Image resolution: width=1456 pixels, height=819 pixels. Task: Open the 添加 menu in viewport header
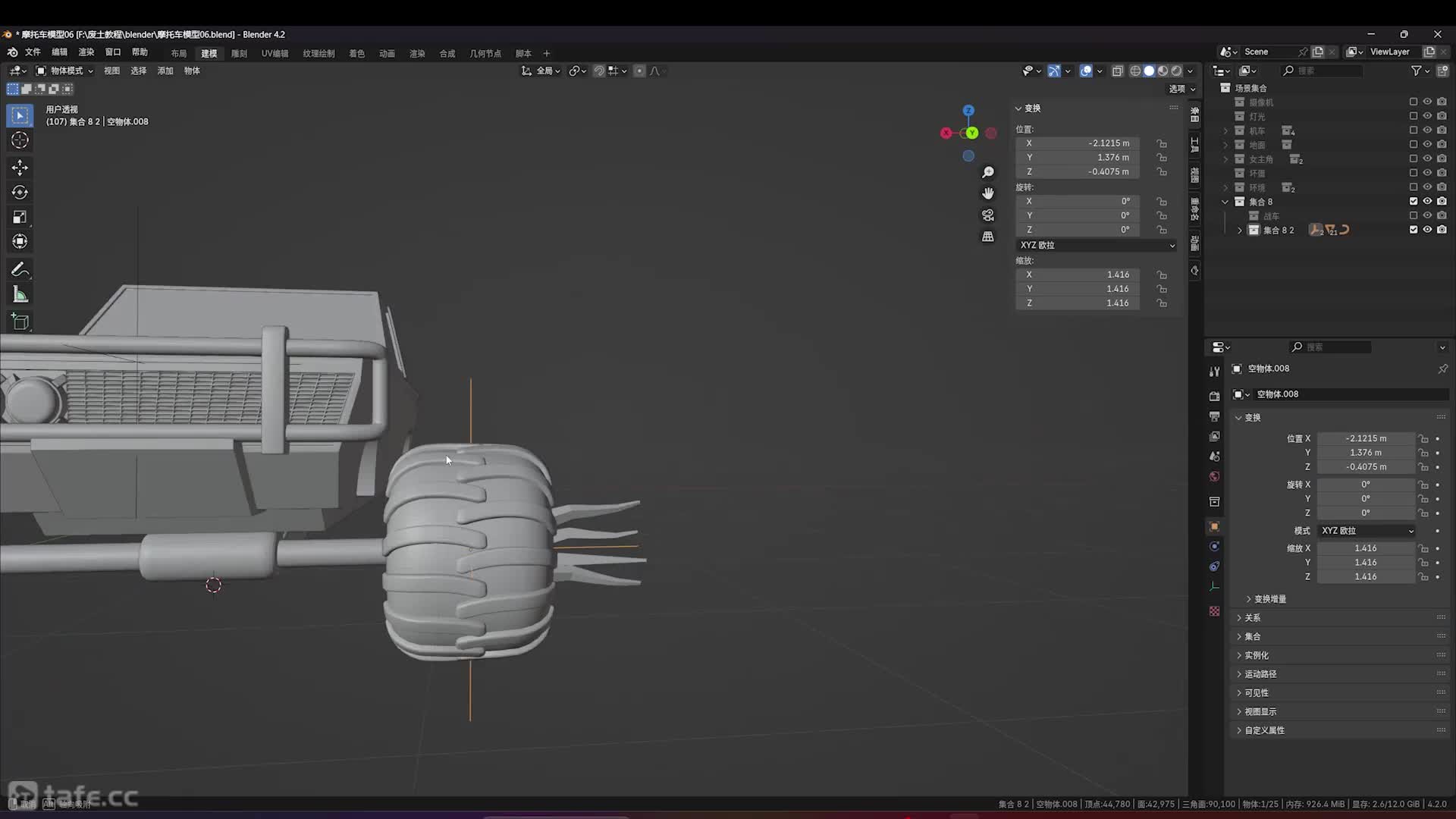[165, 71]
